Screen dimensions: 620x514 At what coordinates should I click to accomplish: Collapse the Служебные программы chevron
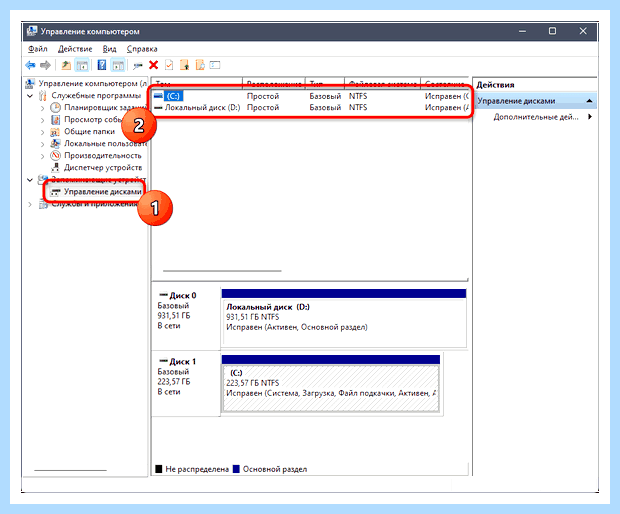(x=30, y=96)
